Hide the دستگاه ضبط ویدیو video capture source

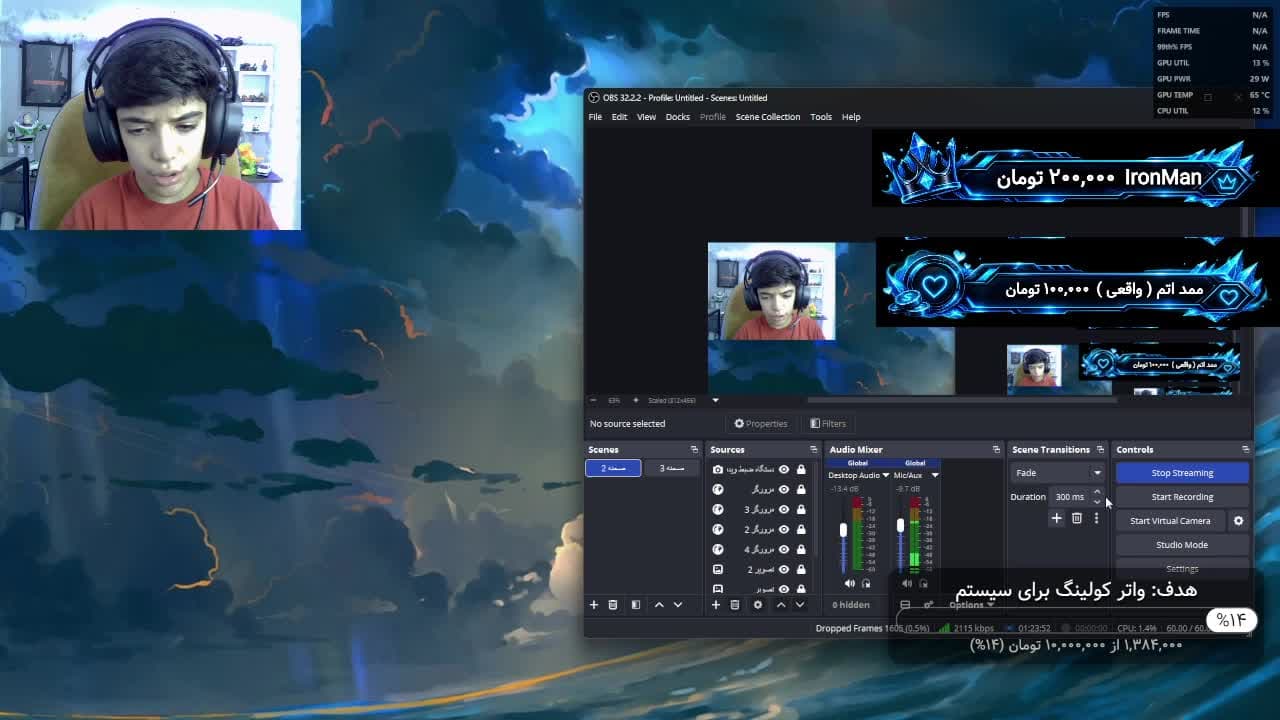[x=784, y=469]
